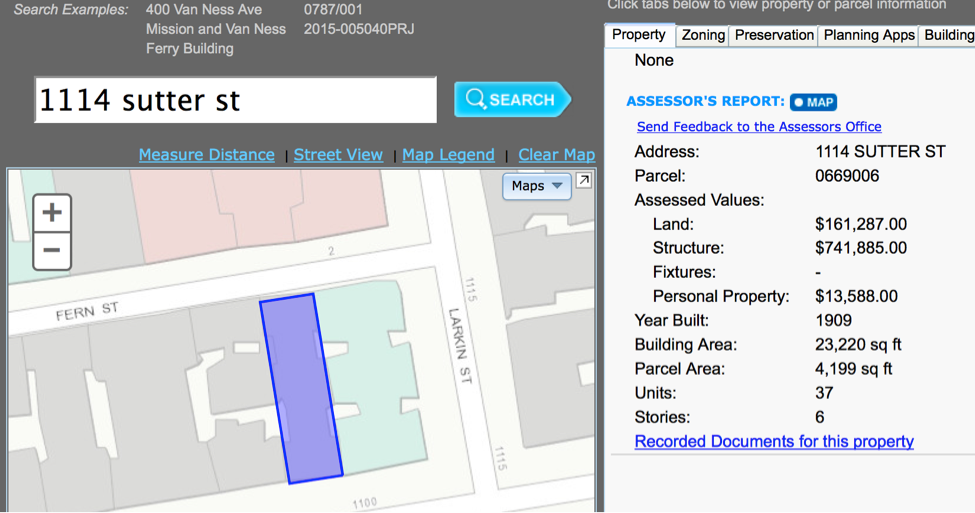Click the Assessor's Report MAP button
This screenshot has width=975, height=513.
[x=813, y=102]
